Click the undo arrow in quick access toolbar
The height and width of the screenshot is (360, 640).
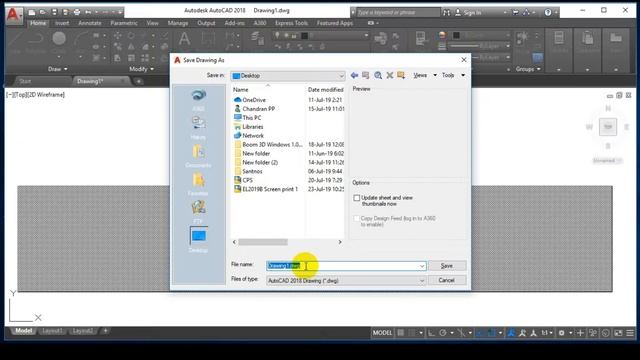point(87,12)
